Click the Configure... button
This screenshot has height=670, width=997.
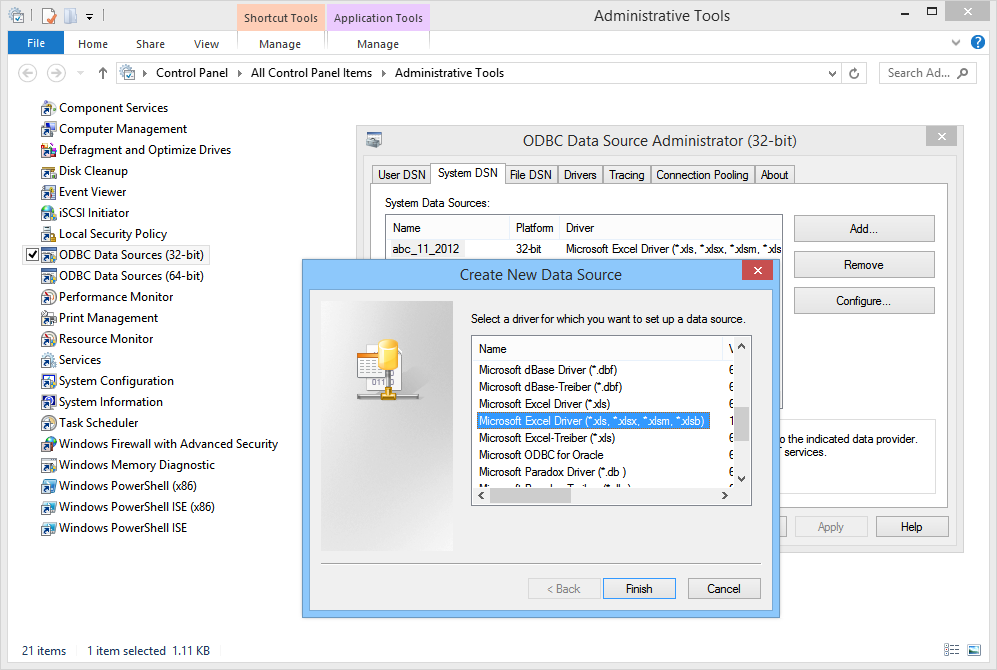(x=863, y=301)
